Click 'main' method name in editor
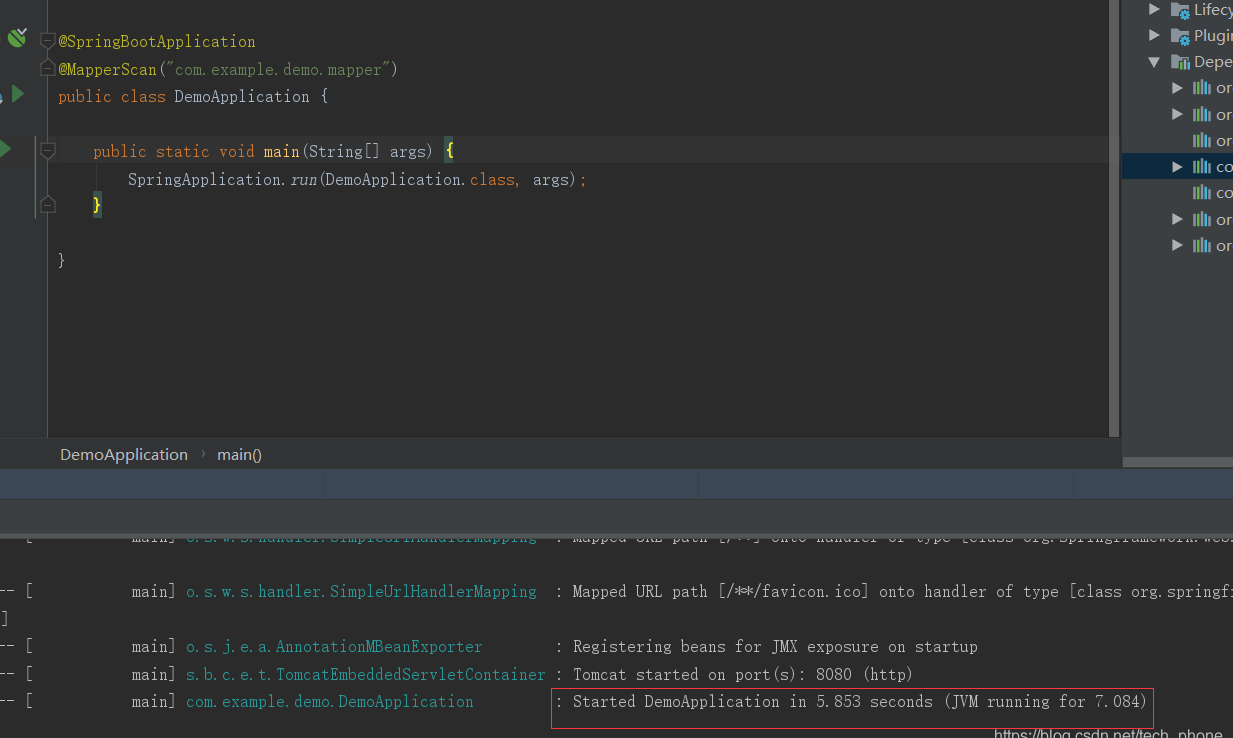This screenshot has height=738, width=1233. pos(281,151)
